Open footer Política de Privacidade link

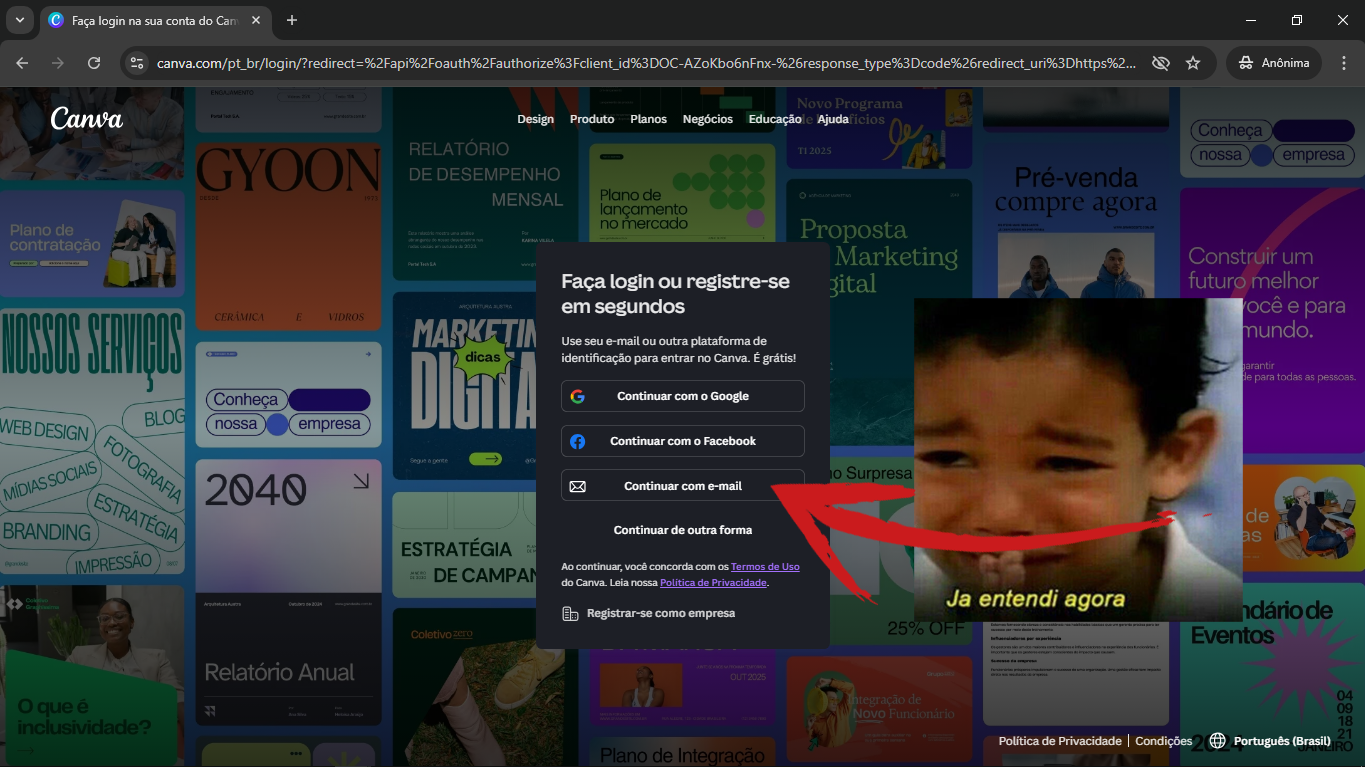tap(1060, 741)
